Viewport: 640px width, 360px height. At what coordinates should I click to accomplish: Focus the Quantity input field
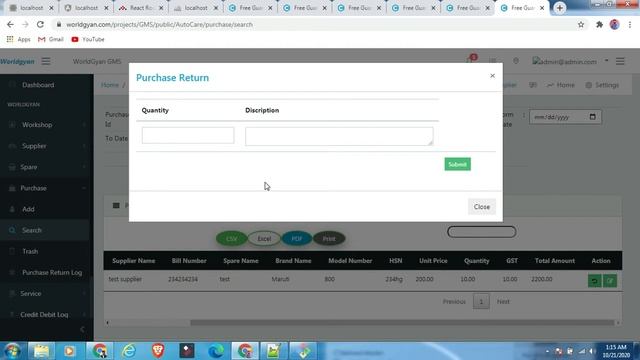pos(188,136)
